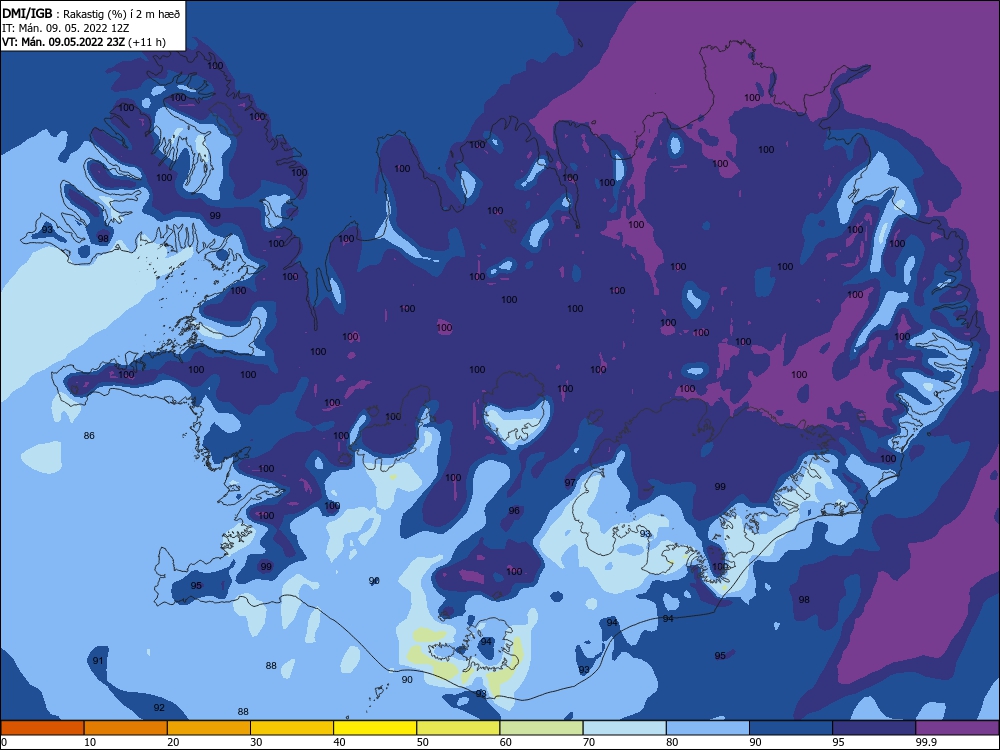
Task: Click the '86' humidity value on the map
Action: (89, 436)
